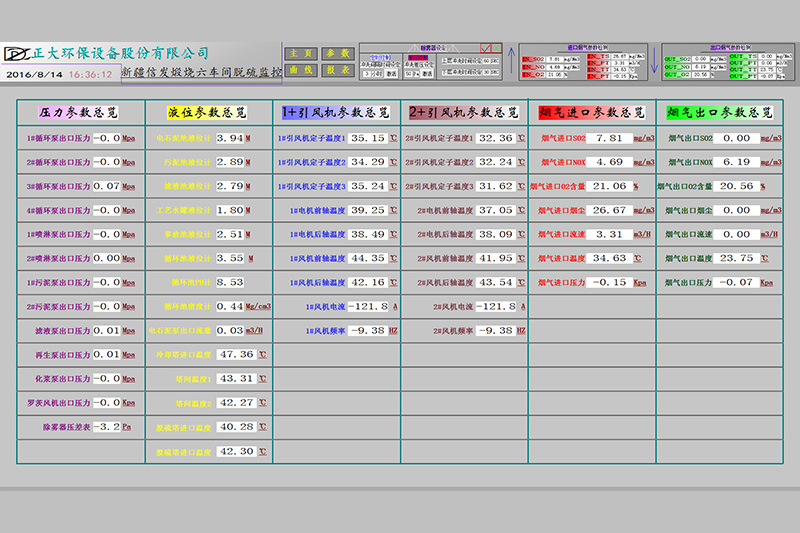Screen dimensions: 800x533
Task: Open the 曲线 curves page button
Action: point(301,70)
